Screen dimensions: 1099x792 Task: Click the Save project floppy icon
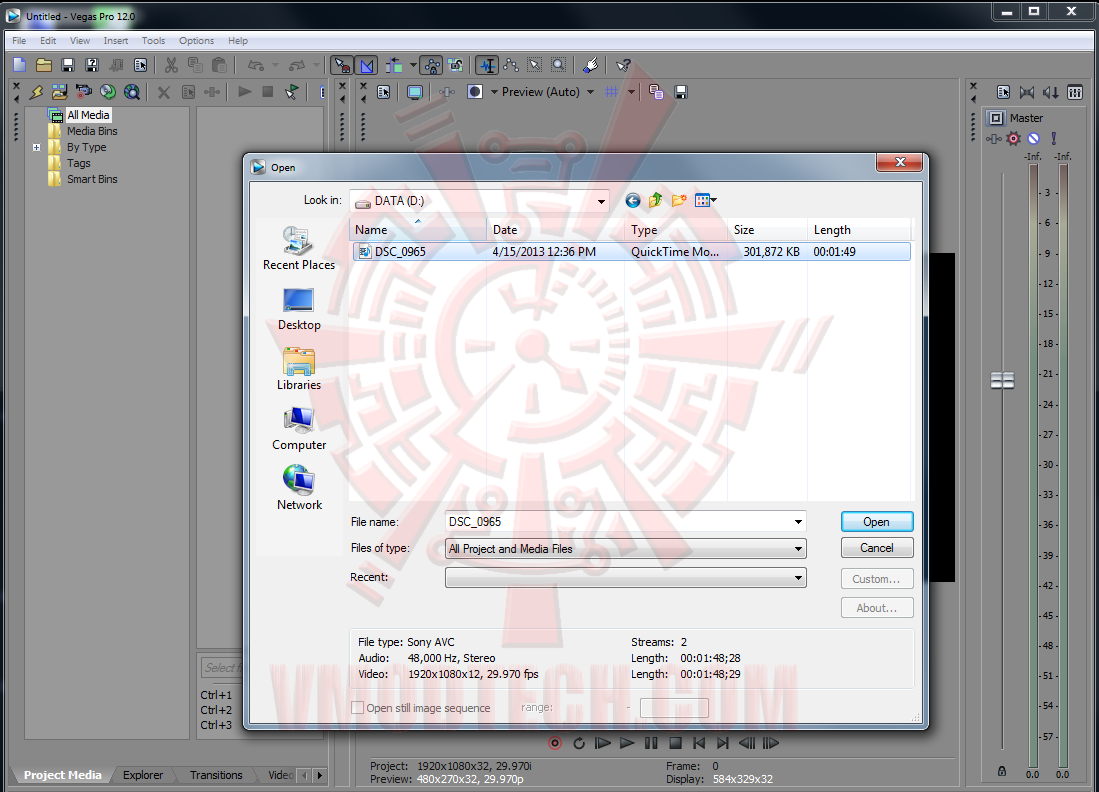[x=68, y=65]
